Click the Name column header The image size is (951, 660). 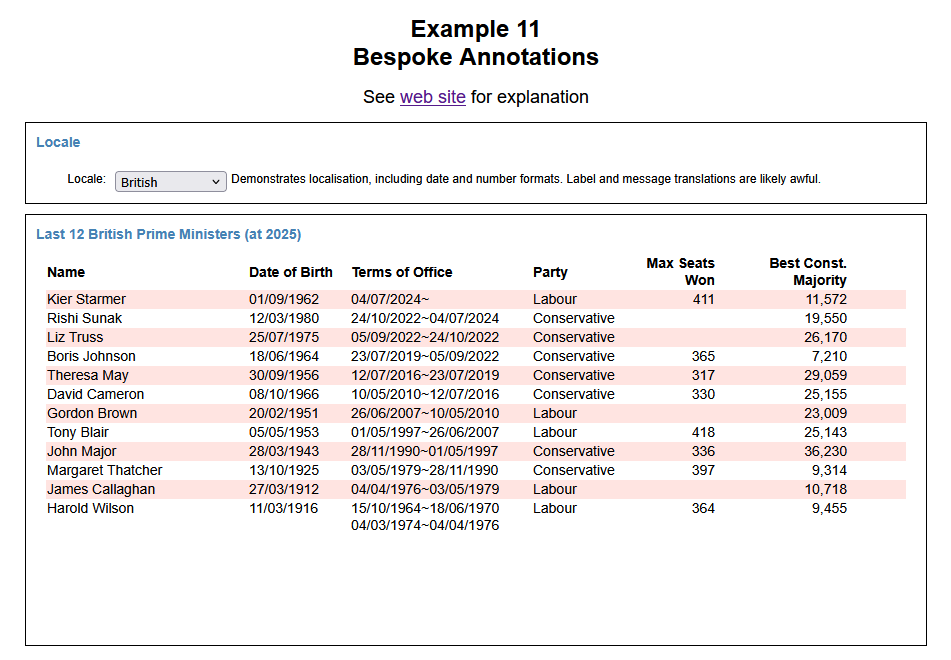tap(66, 272)
